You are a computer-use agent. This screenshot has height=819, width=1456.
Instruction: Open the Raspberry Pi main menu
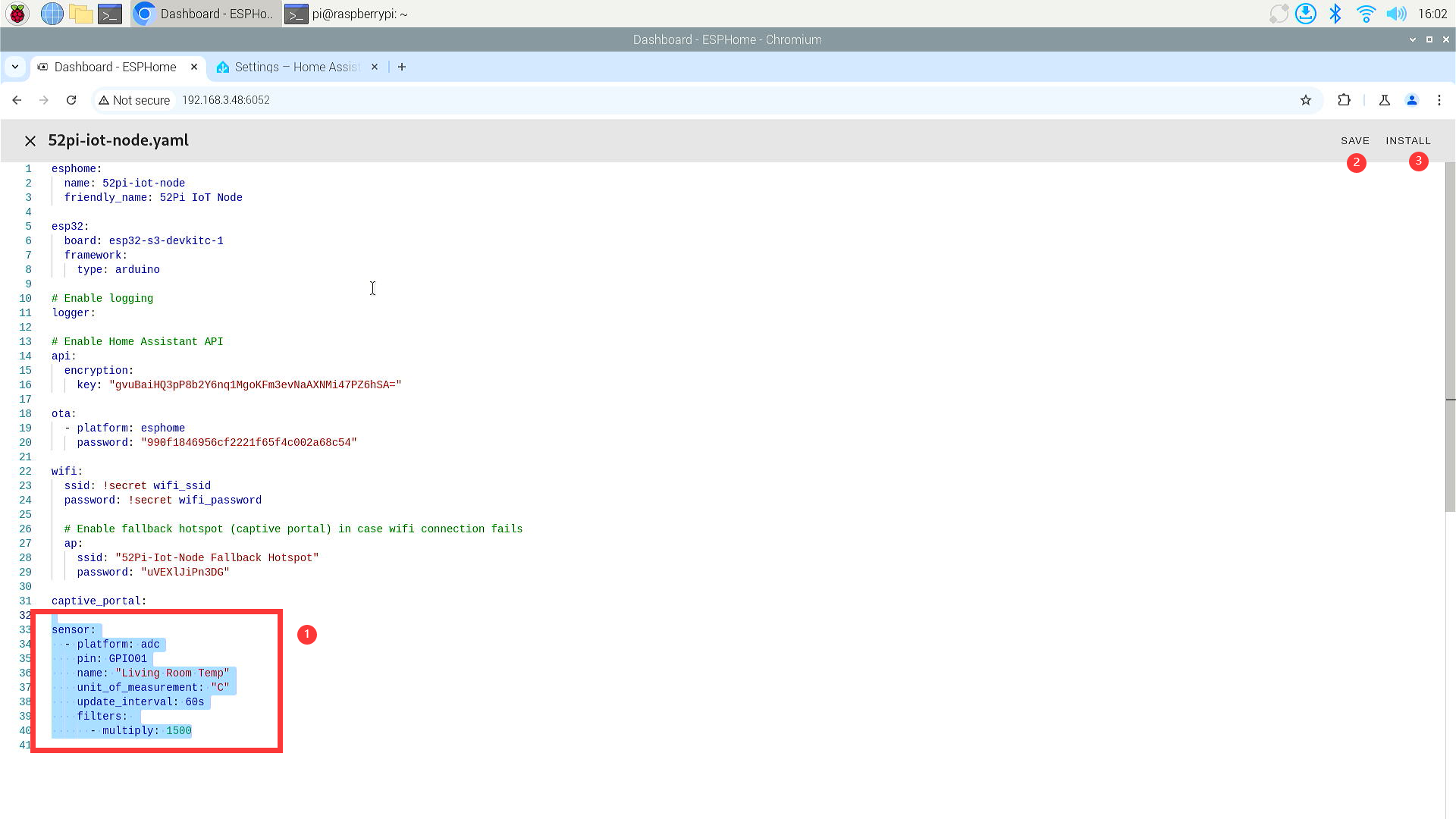coord(17,14)
